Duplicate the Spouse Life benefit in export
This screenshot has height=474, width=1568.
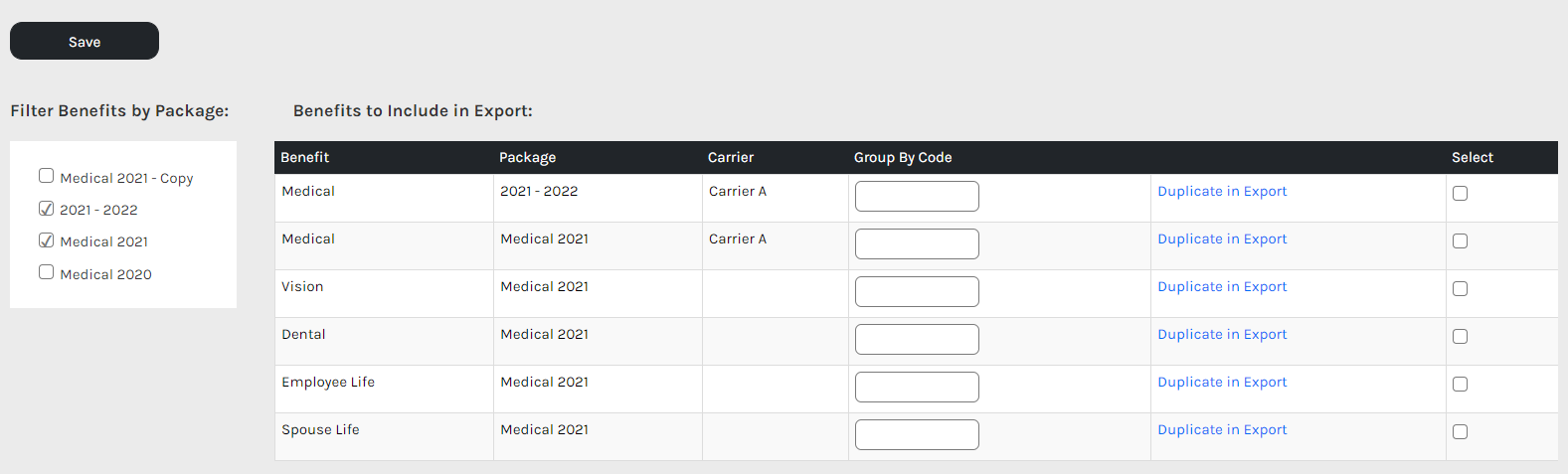[x=1222, y=430]
